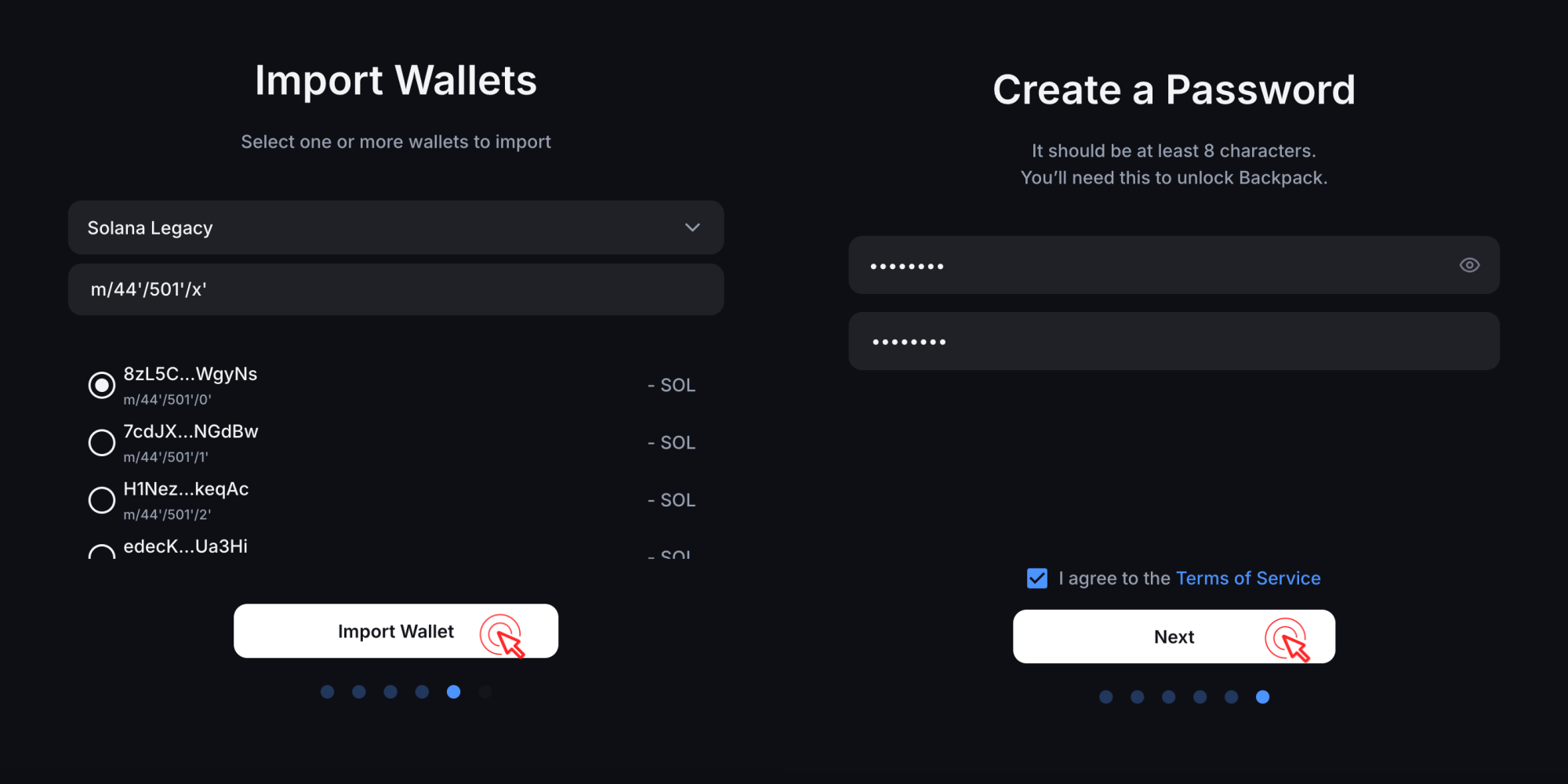Pick the edecK...Ua3Hi wallet radio button

click(102, 552)
